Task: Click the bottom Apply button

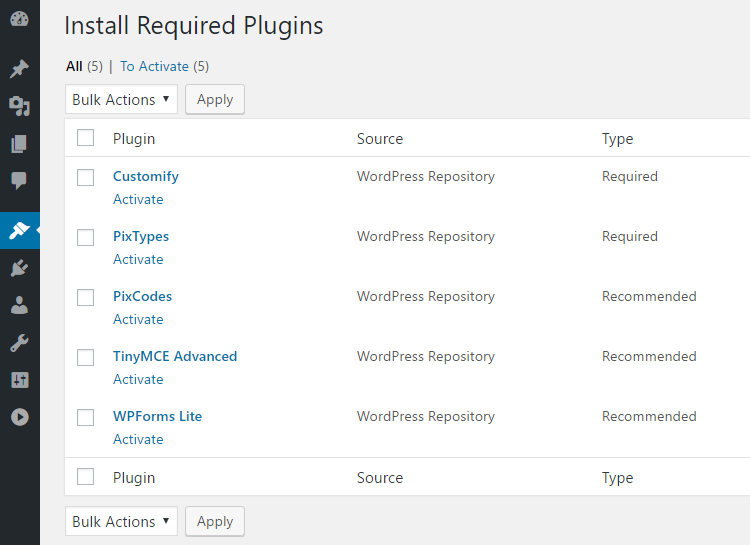Action: coord(215,521)
